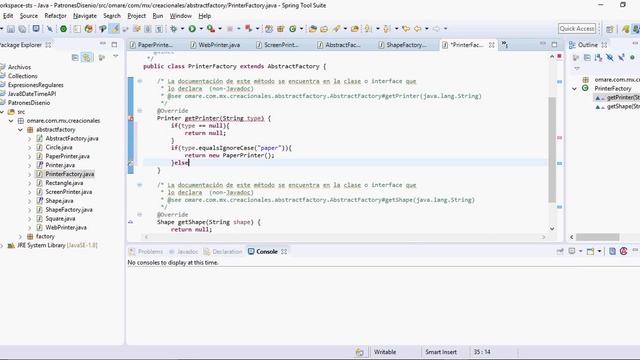
Task: Collapse the omare.com.mx.creacionales node
Action: pyautogui.click(x=11, y=120)
